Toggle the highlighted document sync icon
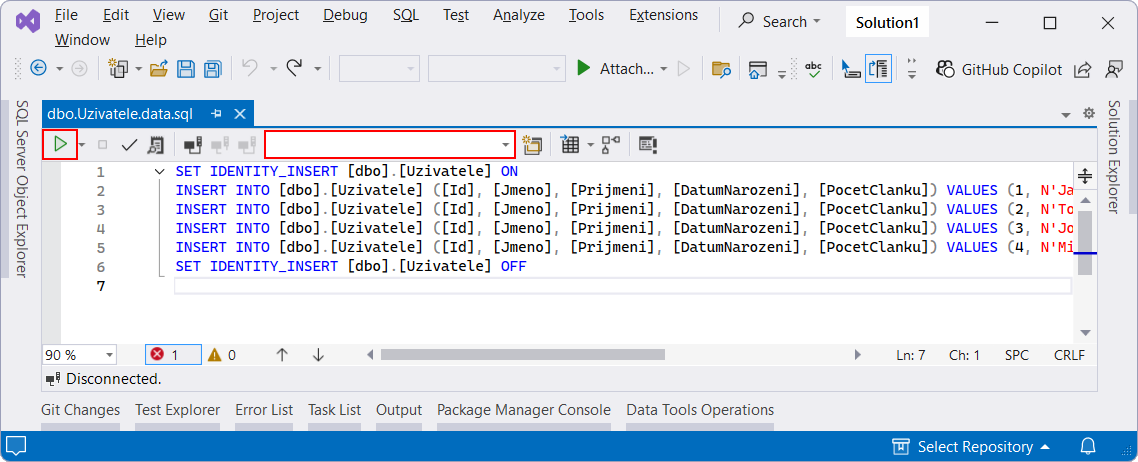The height and width of the screenshot is (462, 1138). (x=878, y=69)
